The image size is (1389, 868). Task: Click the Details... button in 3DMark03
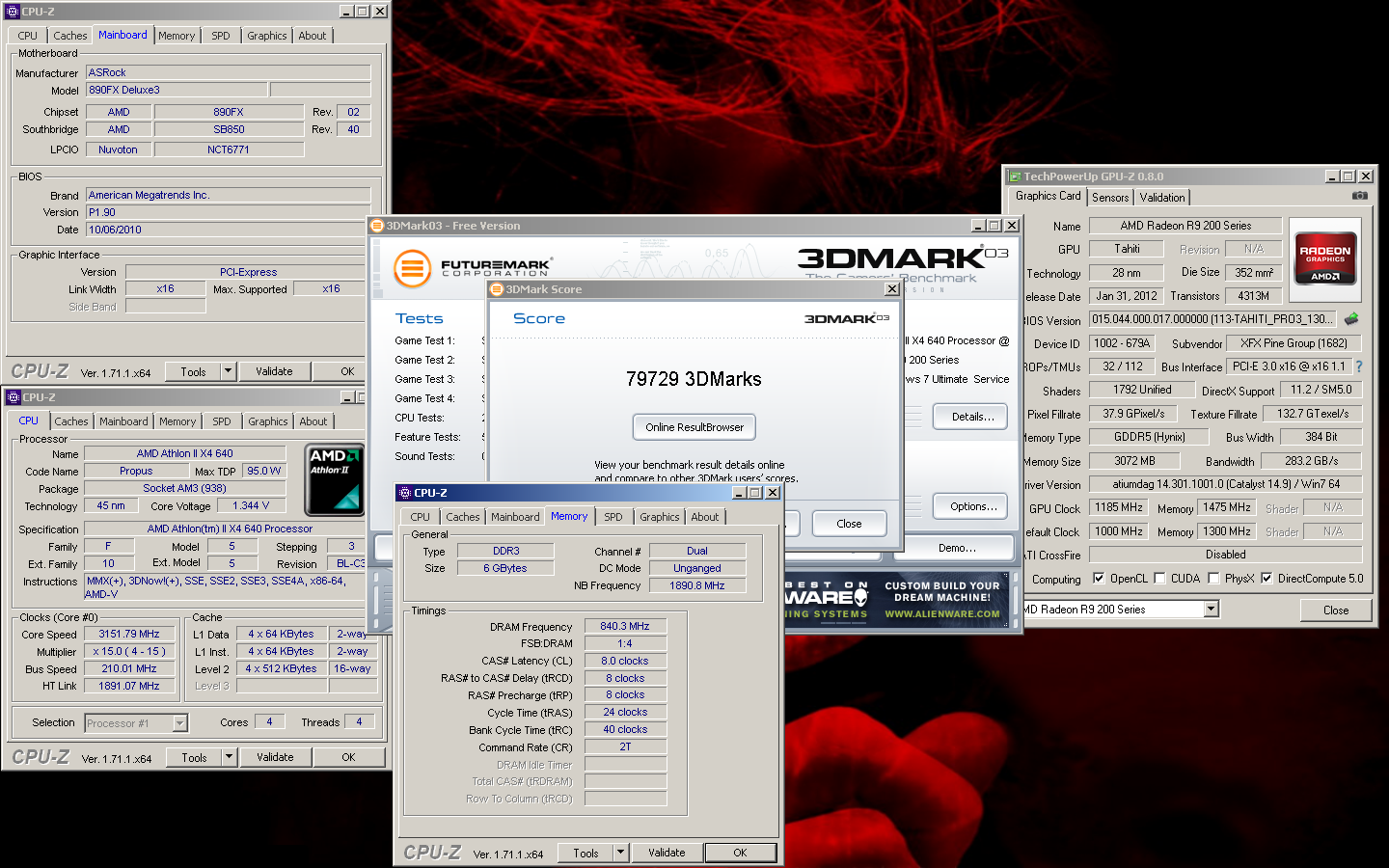tap(972, 417)
